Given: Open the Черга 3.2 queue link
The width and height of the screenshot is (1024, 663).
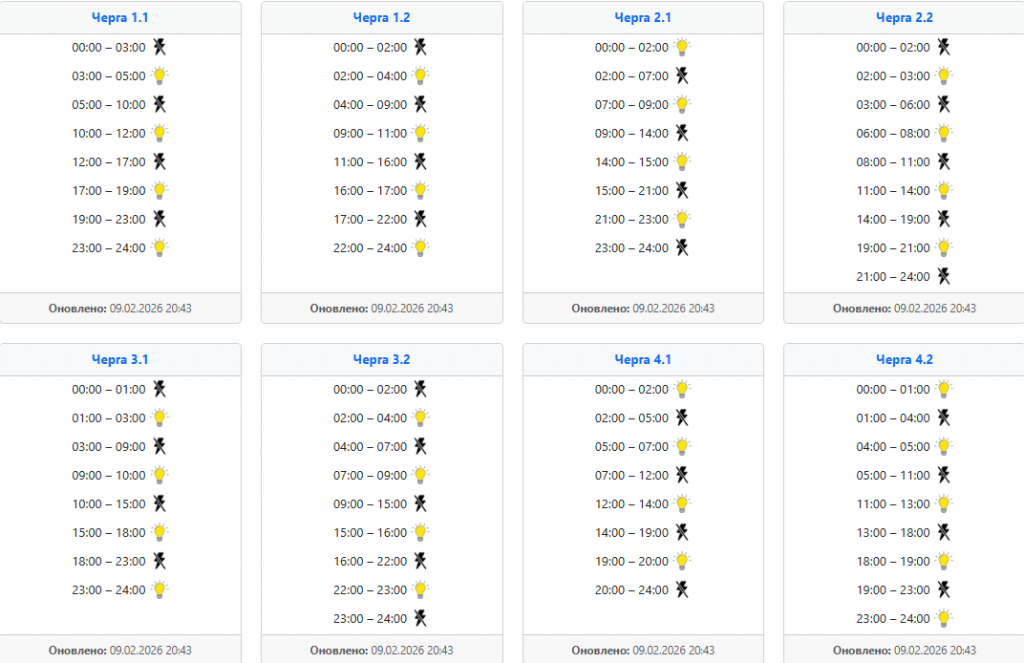Looking at the screenshot, I should [x=381, y=360].
